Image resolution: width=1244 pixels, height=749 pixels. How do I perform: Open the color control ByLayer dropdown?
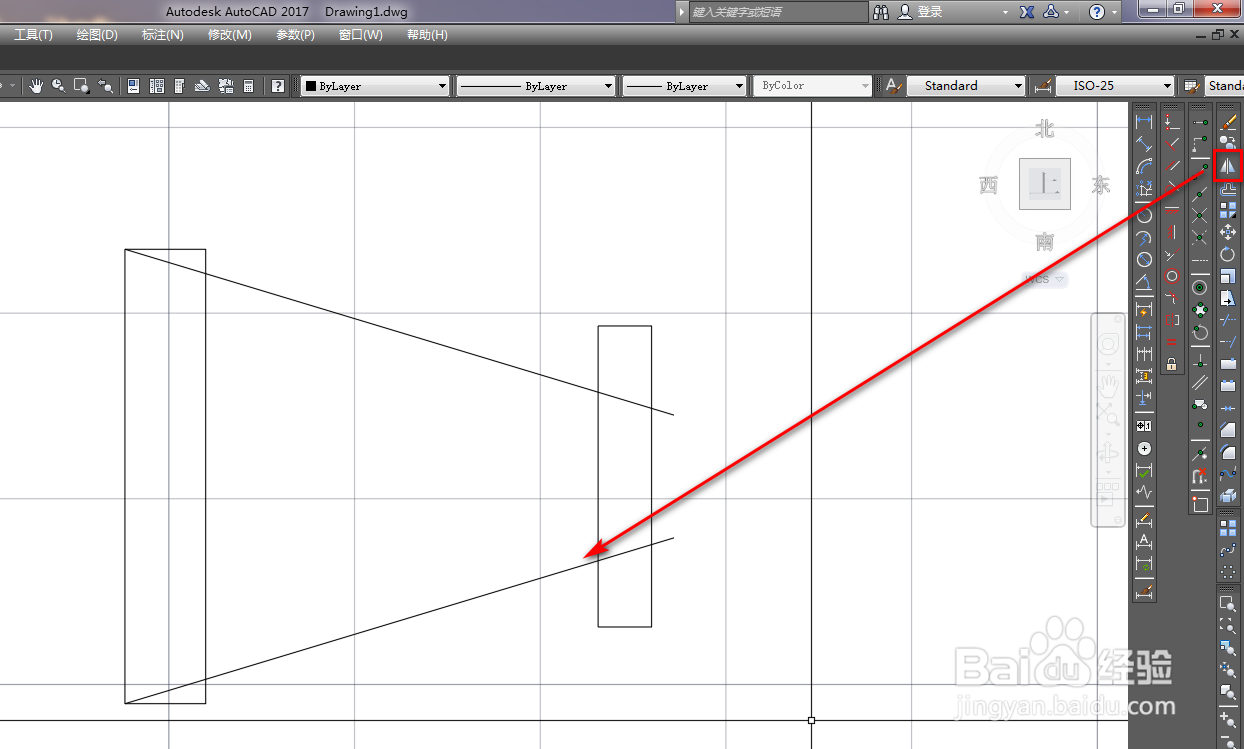tap(375, 86)
